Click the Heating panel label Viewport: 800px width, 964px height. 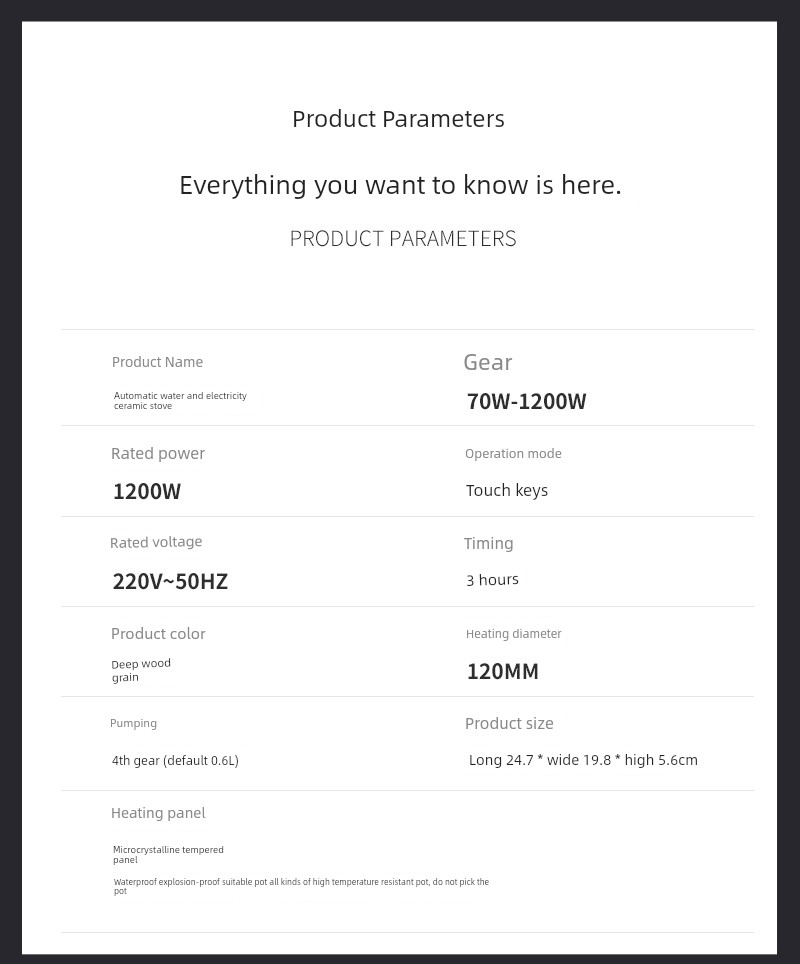[158, 813]
